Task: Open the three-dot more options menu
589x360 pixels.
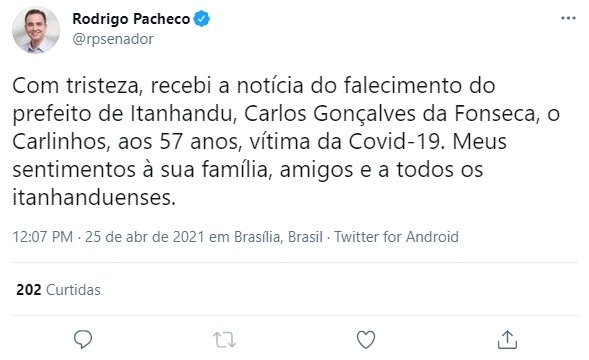Action: point(568,18)
